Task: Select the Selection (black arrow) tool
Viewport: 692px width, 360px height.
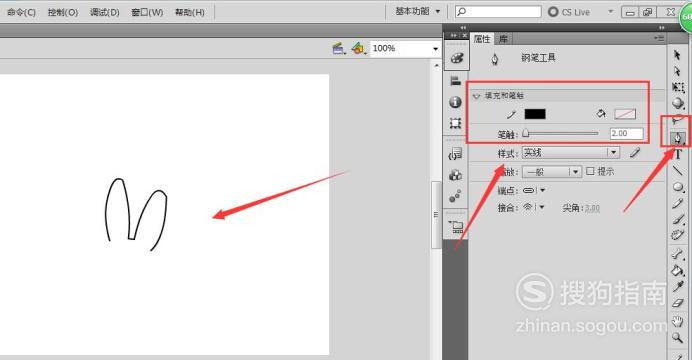Action: tap(677, 55)
